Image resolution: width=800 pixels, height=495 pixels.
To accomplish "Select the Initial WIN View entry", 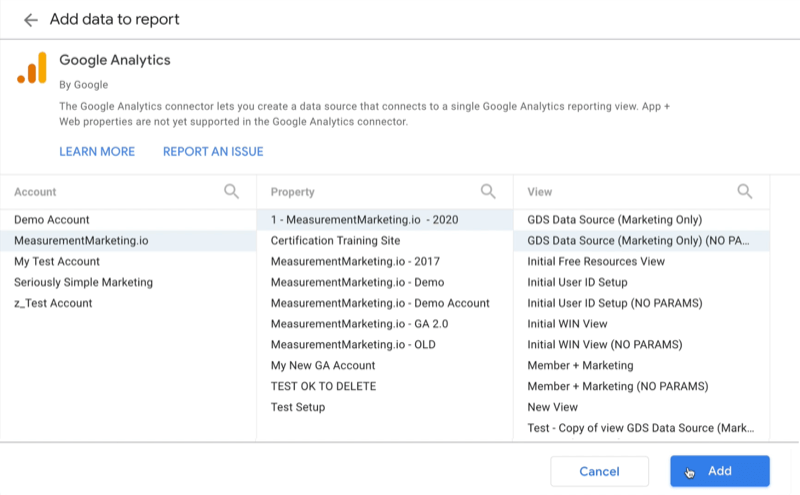I will pos(641,324).
